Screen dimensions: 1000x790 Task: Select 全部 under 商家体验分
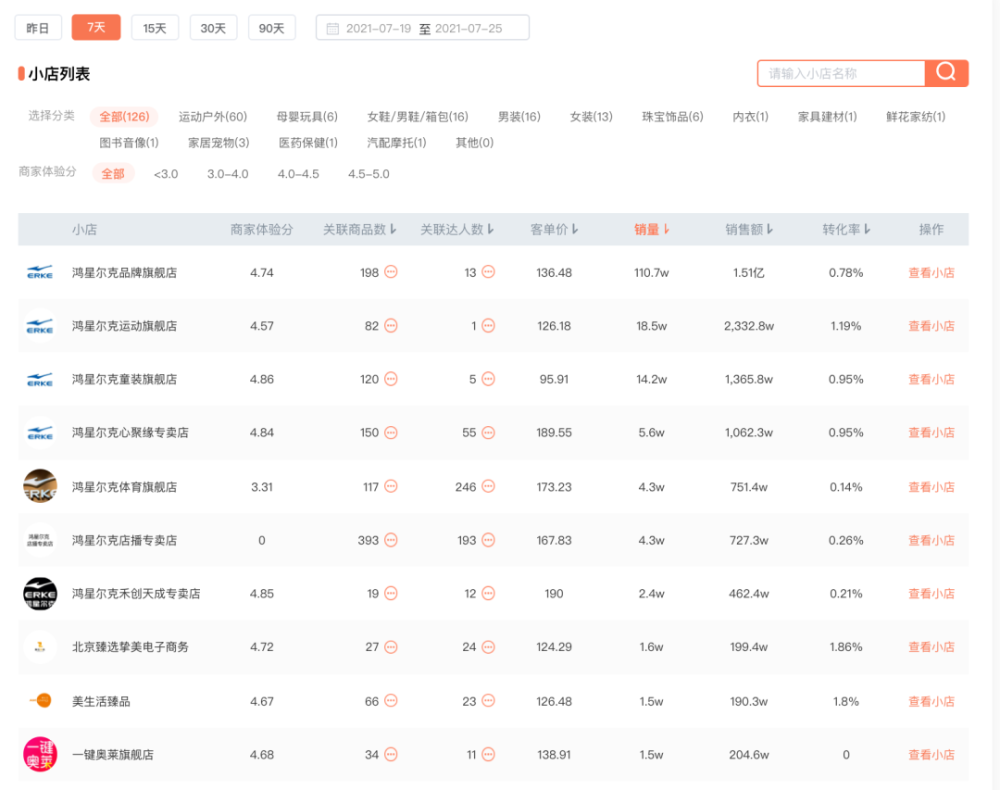(x=113, y=173)
